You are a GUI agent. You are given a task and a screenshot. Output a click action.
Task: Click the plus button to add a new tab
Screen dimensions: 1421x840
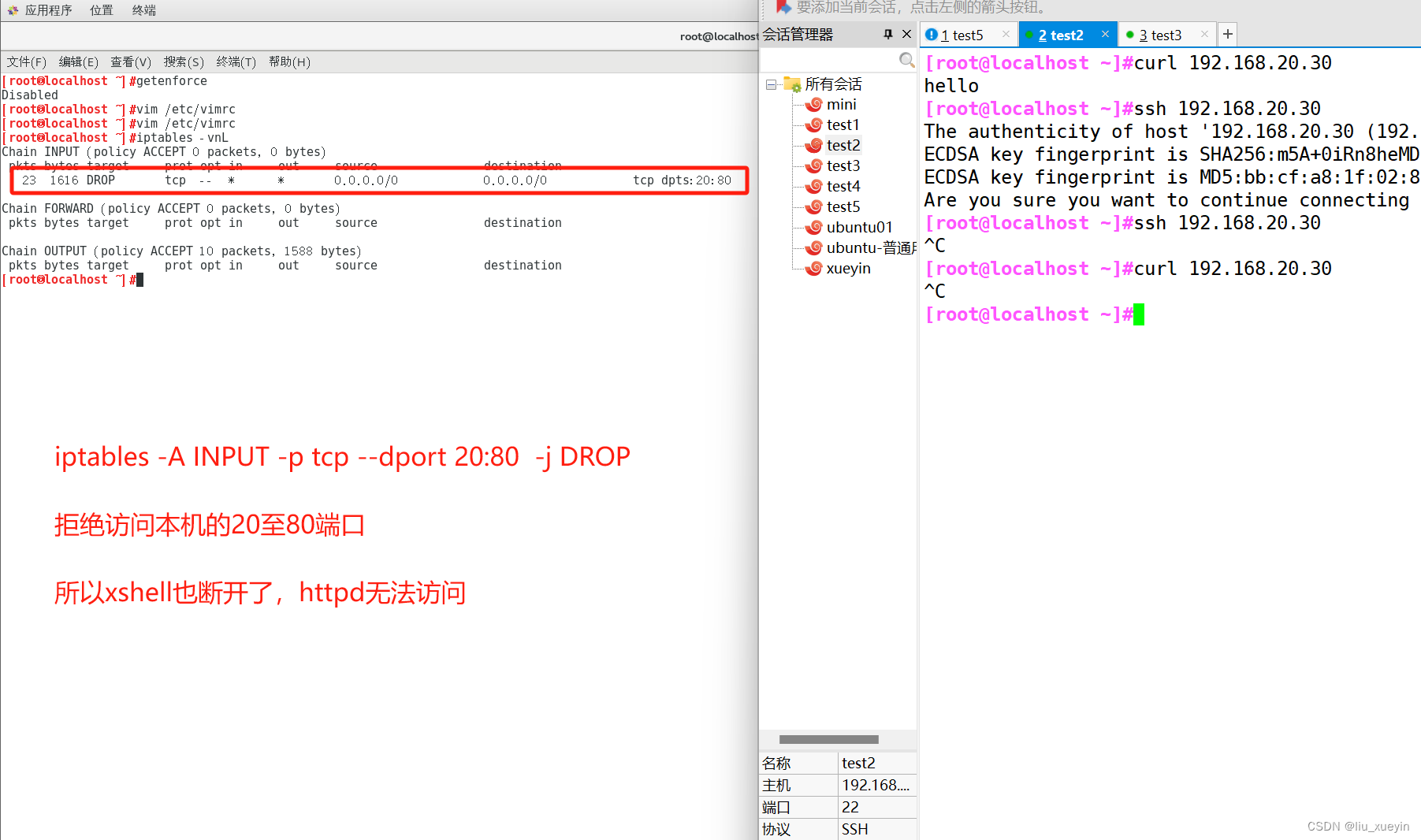[1227, 34]
